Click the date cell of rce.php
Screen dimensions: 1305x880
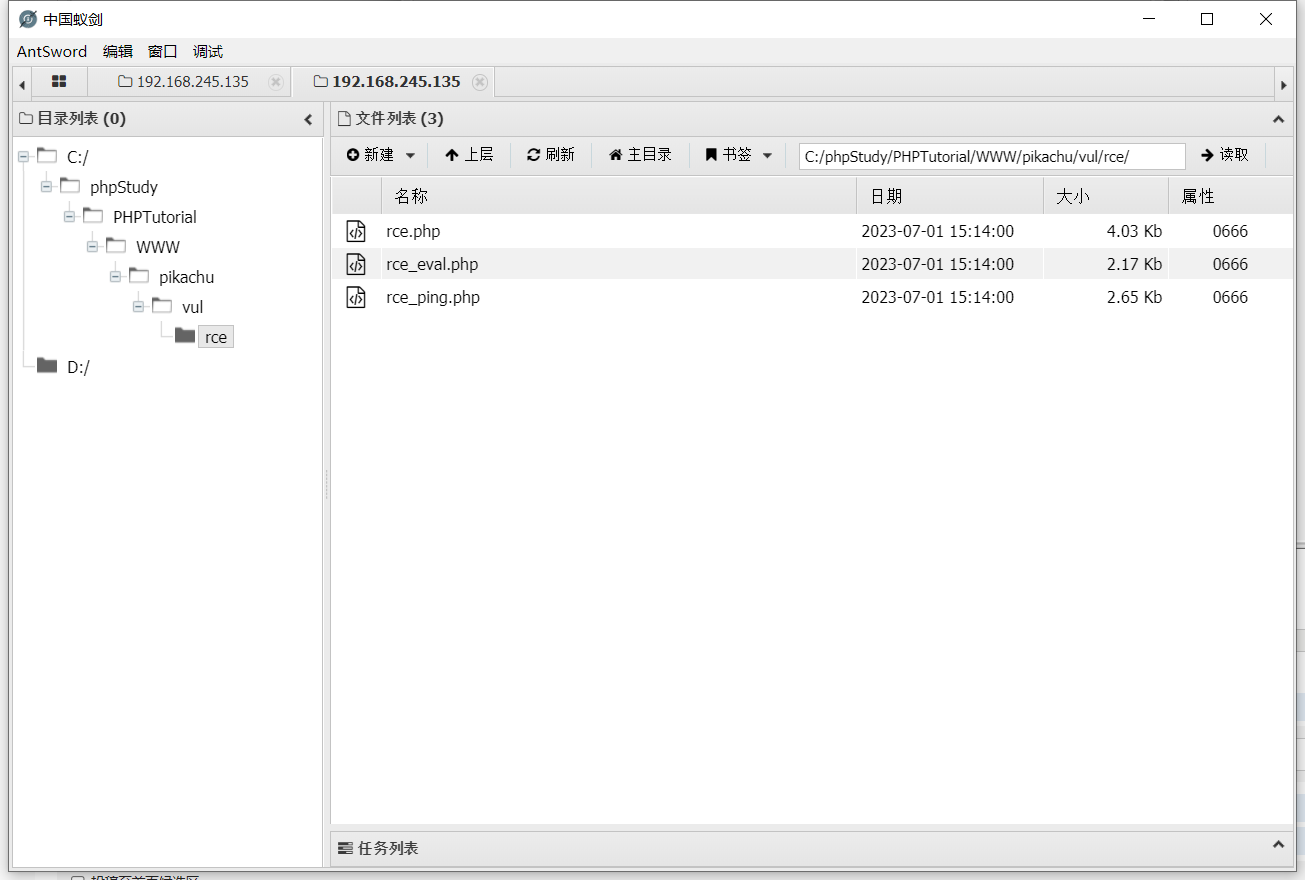[x=937, y=231]
